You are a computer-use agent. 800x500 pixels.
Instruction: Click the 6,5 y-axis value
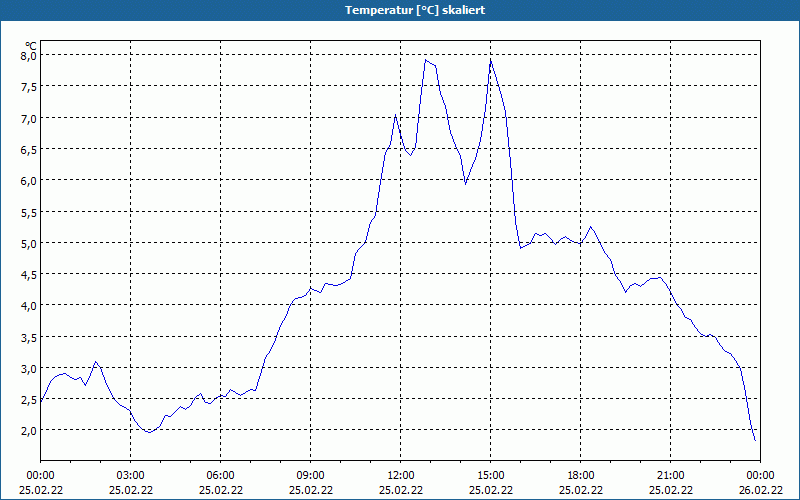(30, 149)
